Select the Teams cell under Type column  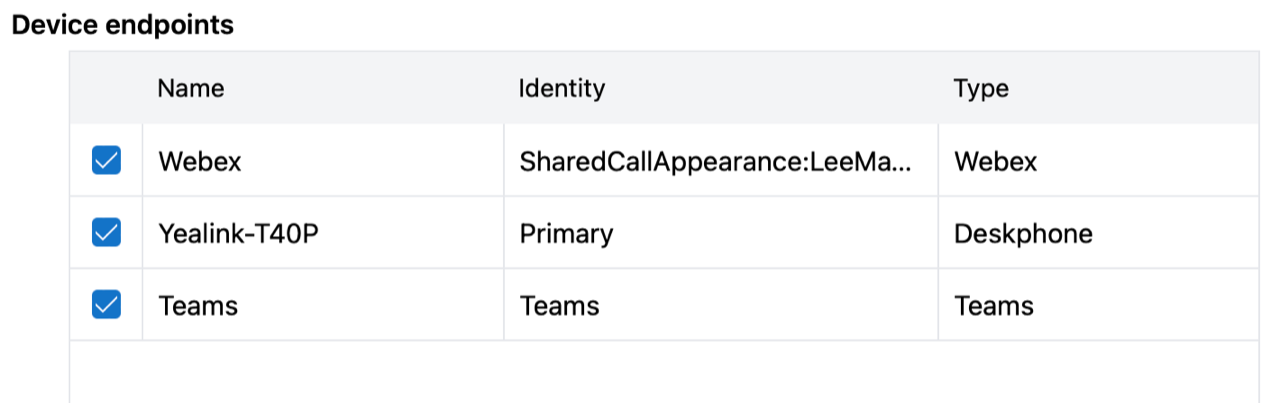pos(994,306)
